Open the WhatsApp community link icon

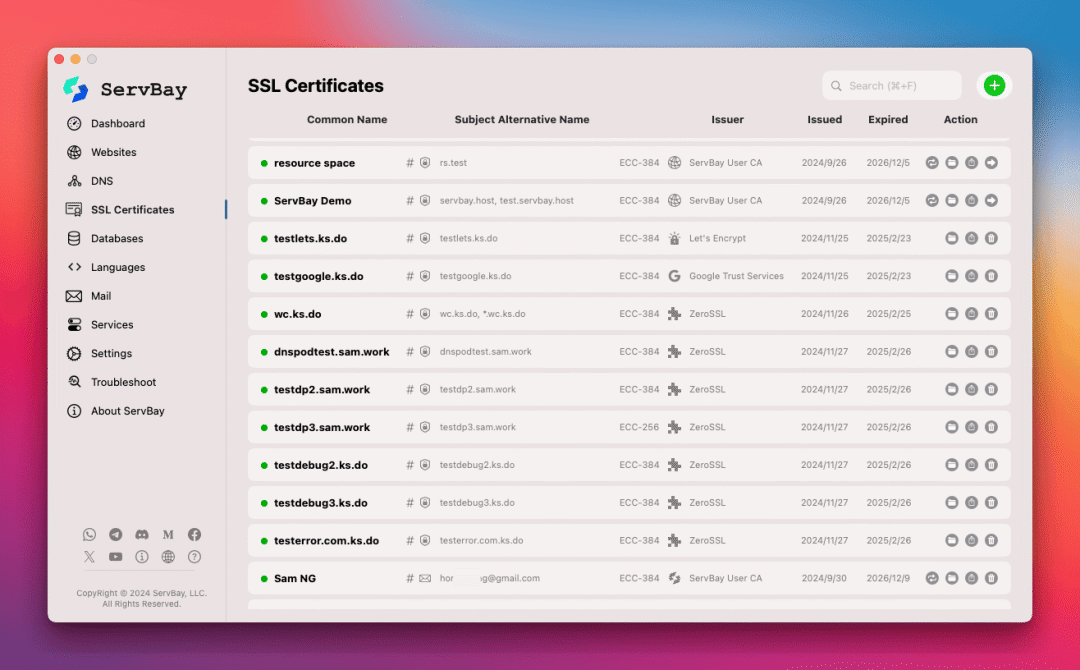(90, 534)
